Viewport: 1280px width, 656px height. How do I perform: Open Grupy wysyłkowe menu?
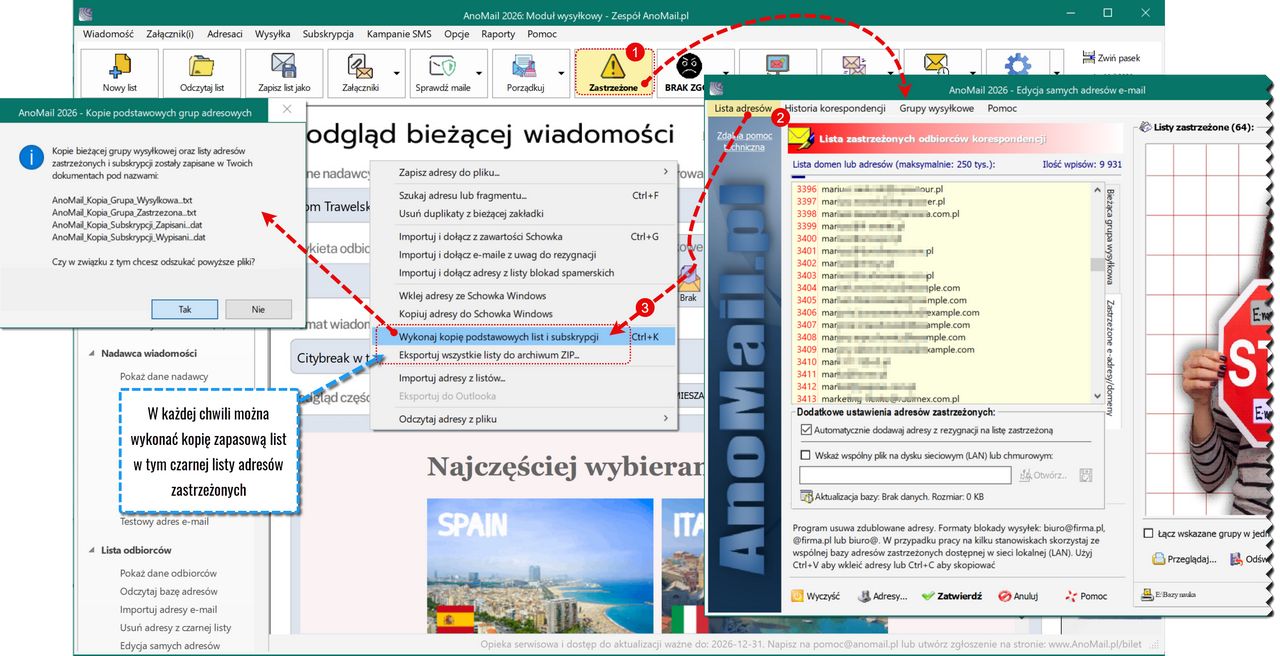(936, 108)
